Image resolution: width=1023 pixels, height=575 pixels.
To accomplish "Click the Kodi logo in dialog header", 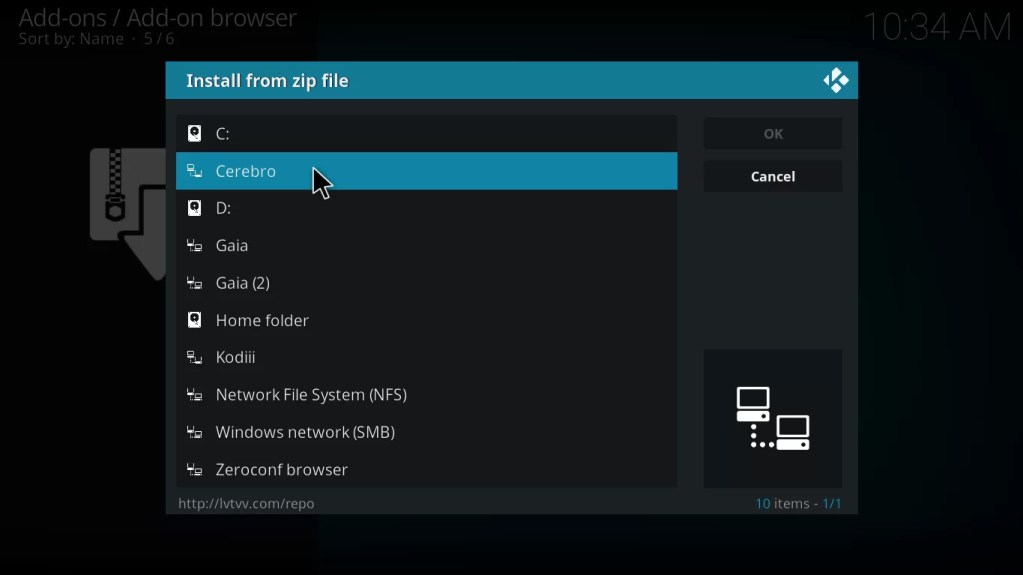I will (836, 80).
